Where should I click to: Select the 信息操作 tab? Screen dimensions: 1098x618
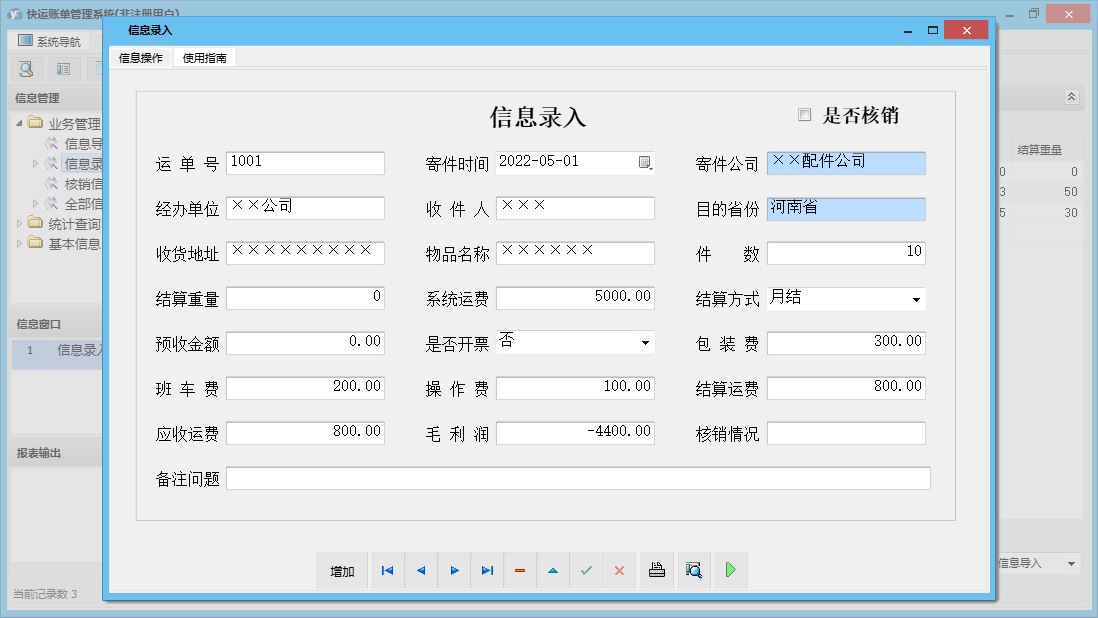click(139, 57)
